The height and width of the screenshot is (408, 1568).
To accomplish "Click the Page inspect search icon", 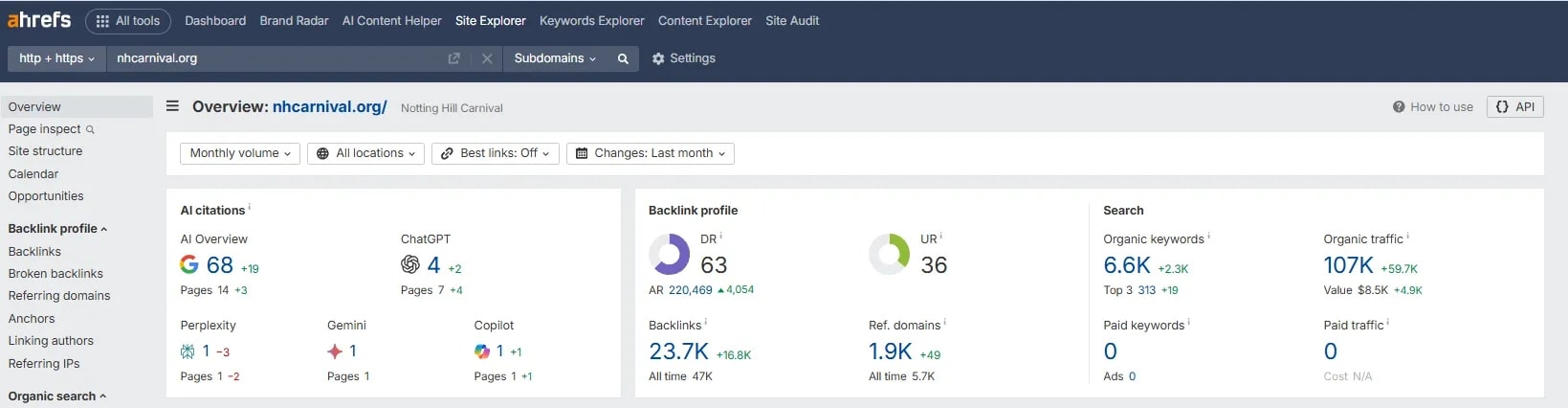I will (x=91, y=129).
